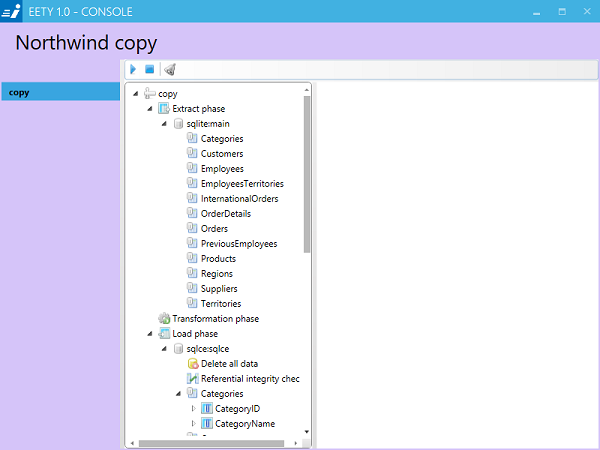Select the Delete all data text
The width and height of the screenshot is (600, 450).
pos(230,364)
